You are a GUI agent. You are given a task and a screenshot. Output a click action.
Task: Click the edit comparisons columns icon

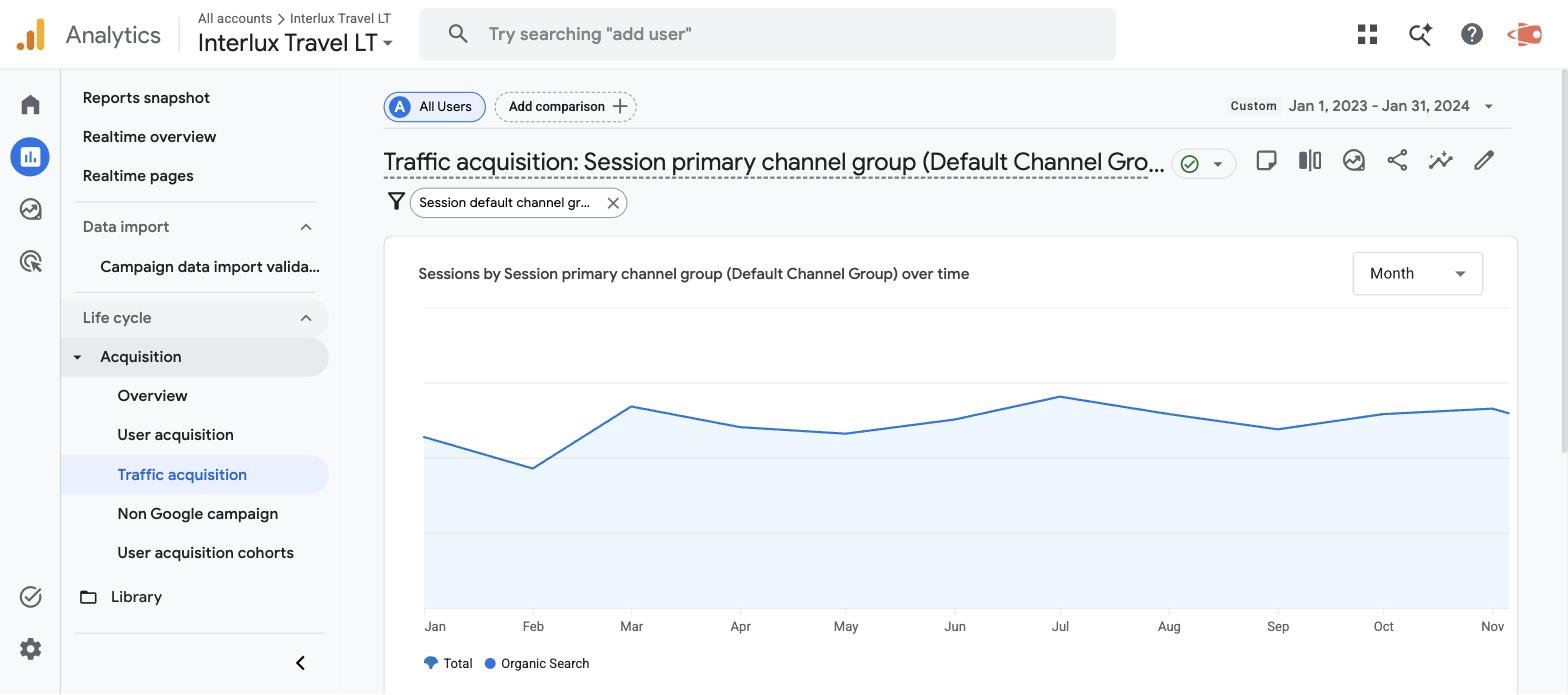click(1310, 161)
